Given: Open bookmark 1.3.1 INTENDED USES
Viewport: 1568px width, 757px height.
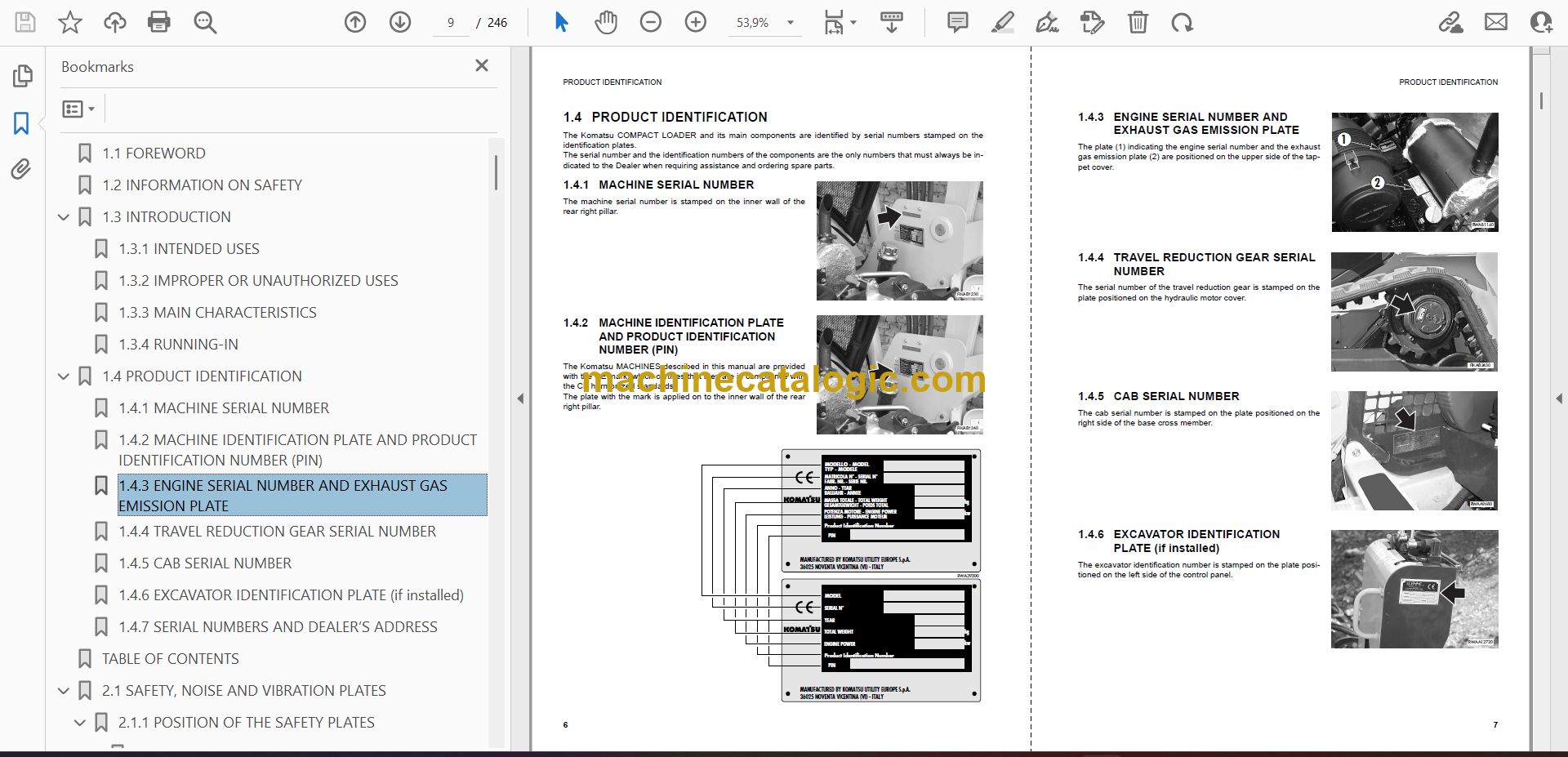Looking at the screenshot, I should click(189, 249).
